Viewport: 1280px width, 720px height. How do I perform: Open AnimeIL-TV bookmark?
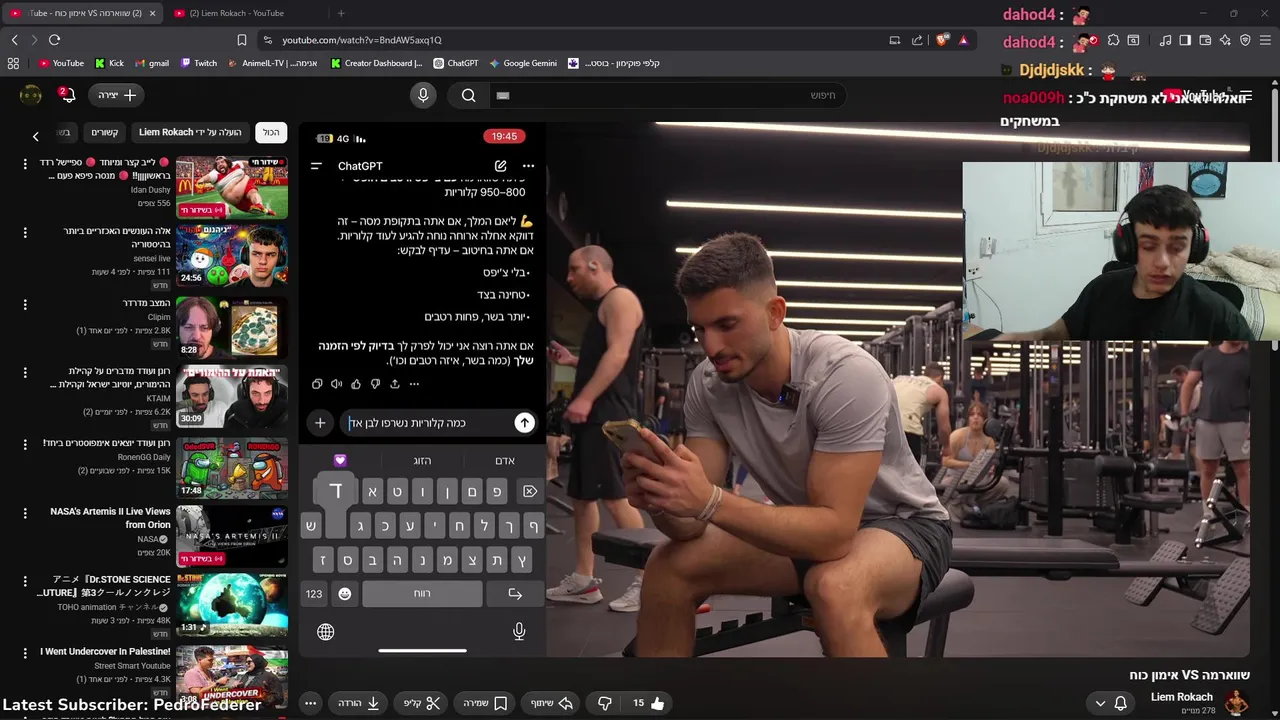pyautogui.click(x=273, y=63)
